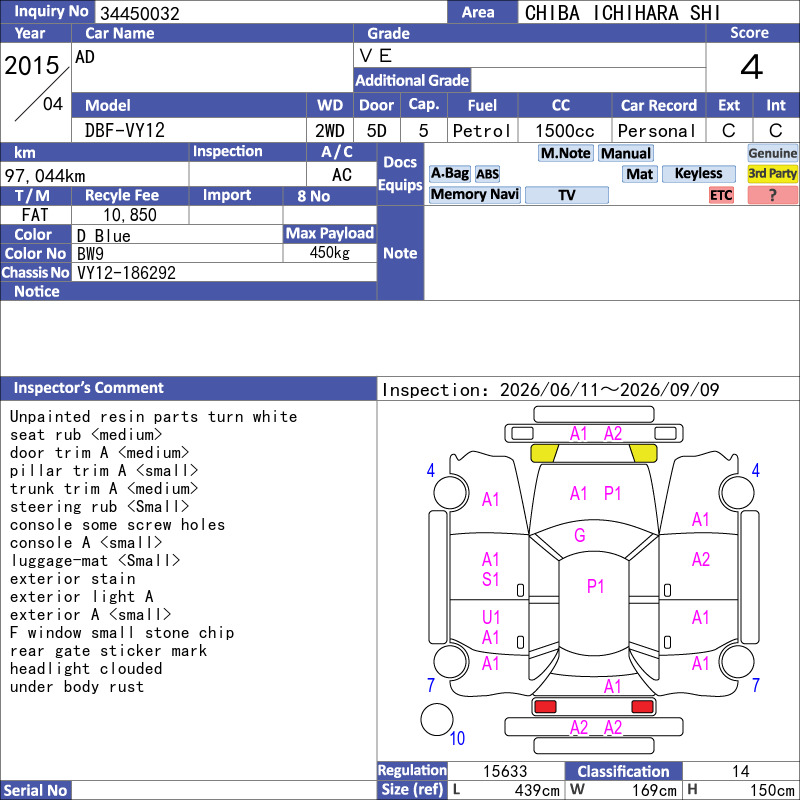Select the Mat equipment badge
The height and width of the screenshot is (800, 800).
[639, 174]
